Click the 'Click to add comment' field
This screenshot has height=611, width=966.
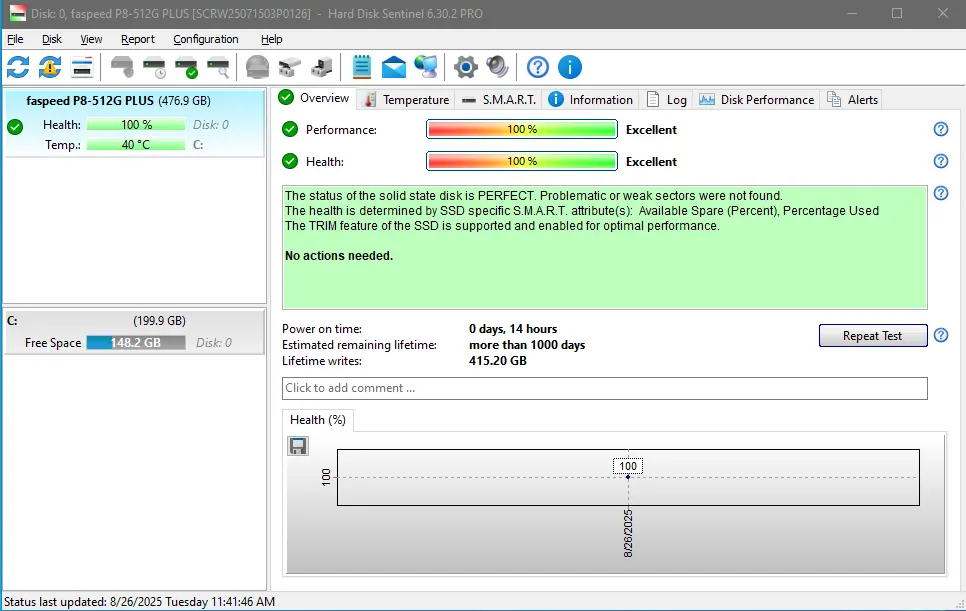tap(604, 388)
